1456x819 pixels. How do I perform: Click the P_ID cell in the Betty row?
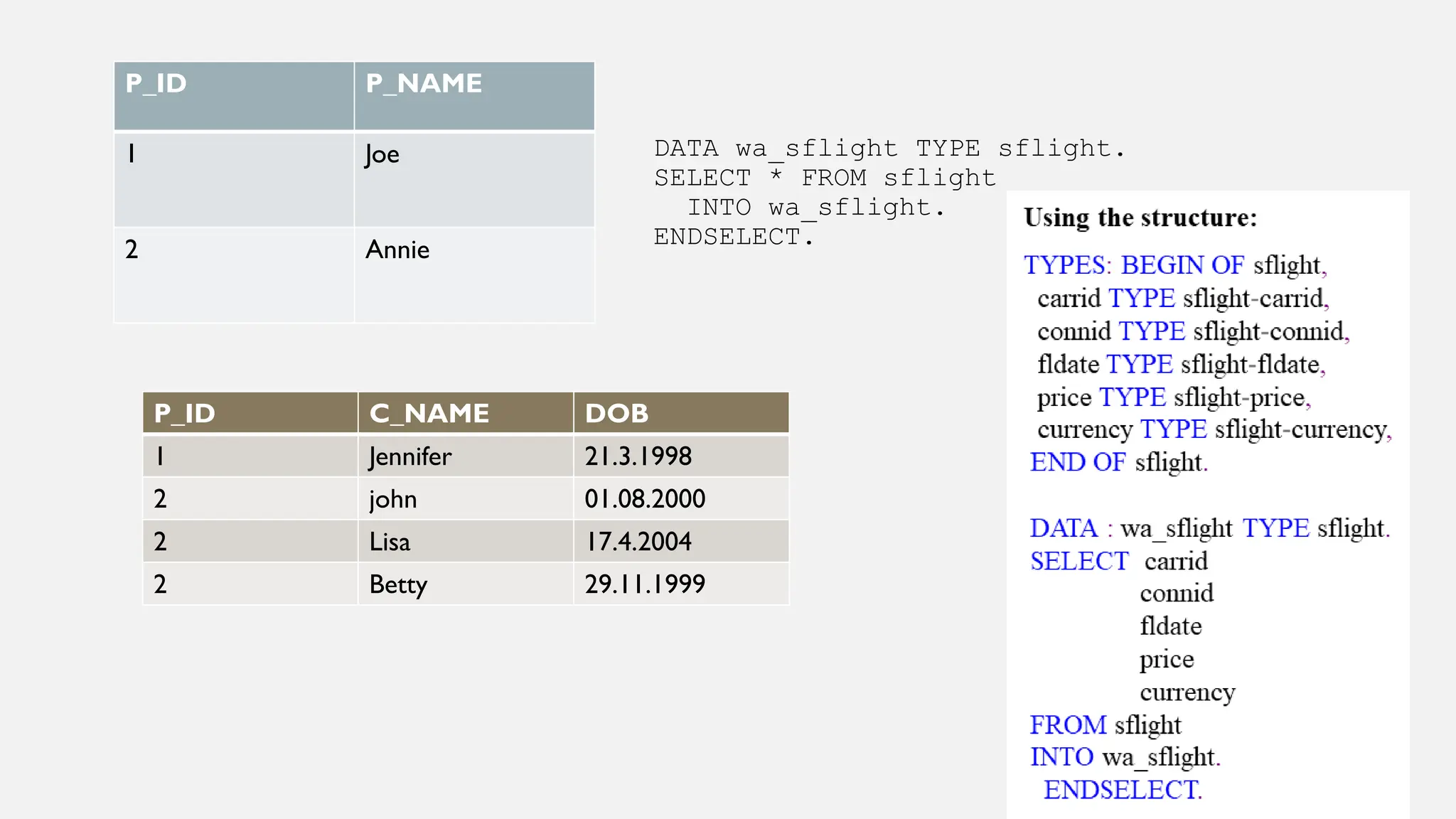250,584
